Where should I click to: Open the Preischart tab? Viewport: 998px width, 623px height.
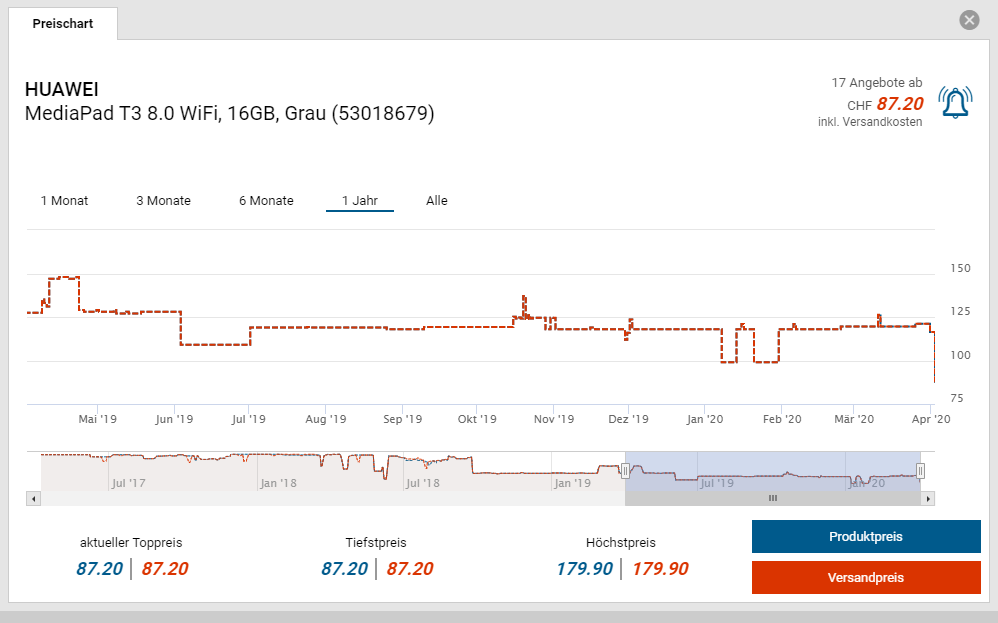coord(63,24)
